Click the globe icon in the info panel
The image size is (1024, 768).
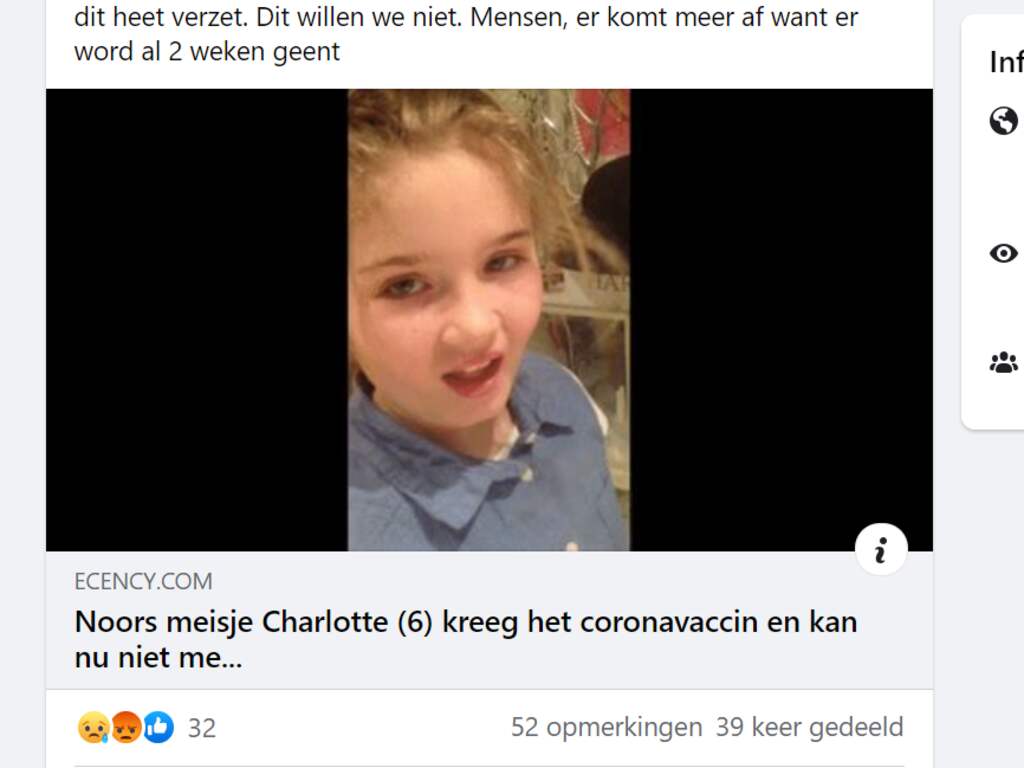coord(1003,121)
